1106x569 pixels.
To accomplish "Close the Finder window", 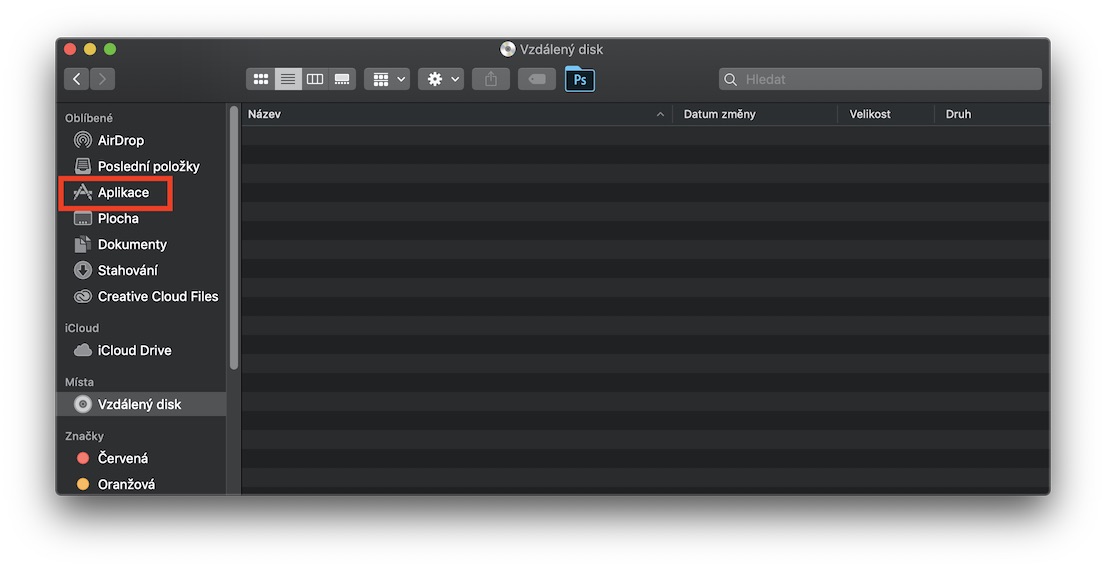I will point(70,49).
